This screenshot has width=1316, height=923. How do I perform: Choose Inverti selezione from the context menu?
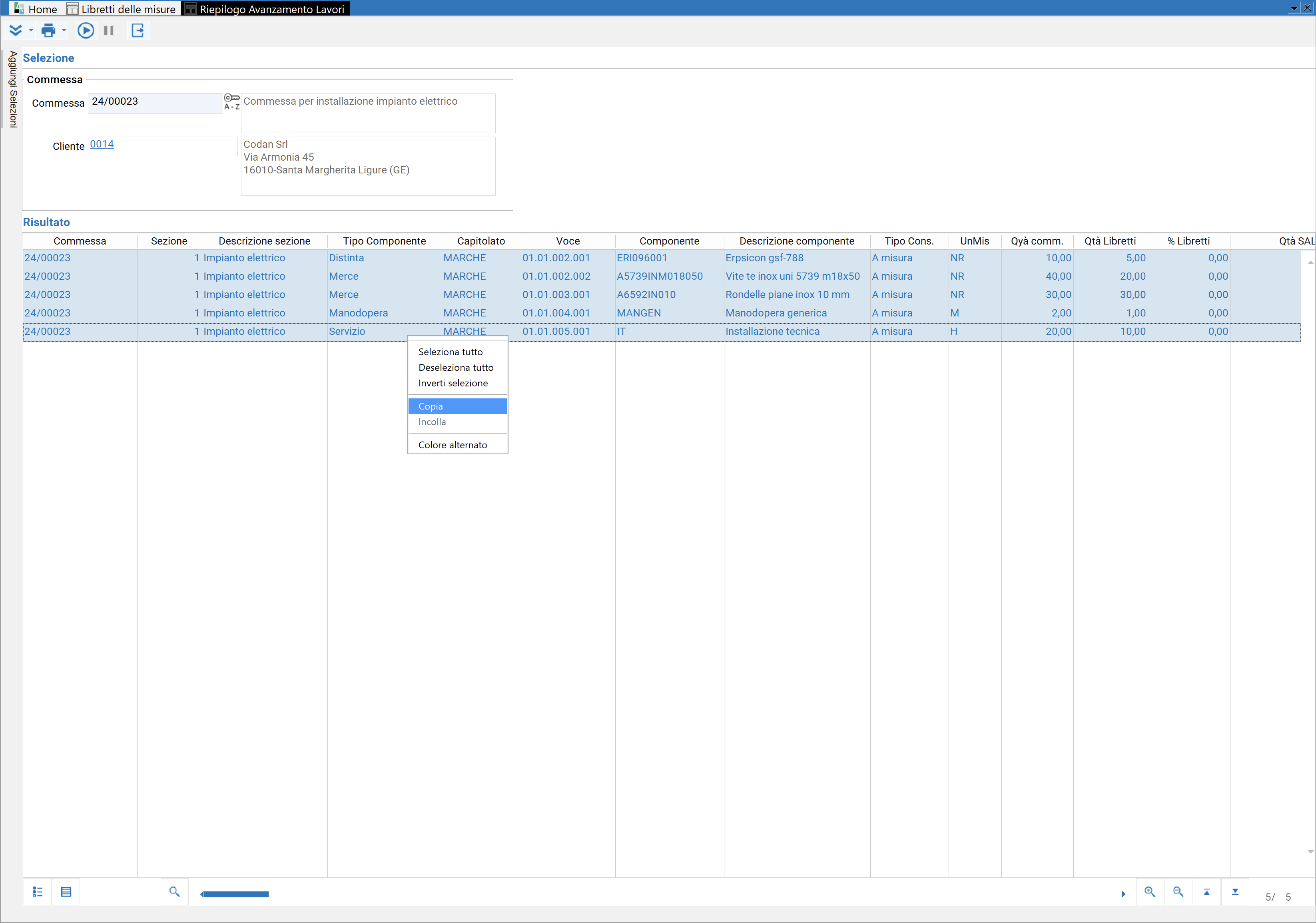tap(457, 383)
